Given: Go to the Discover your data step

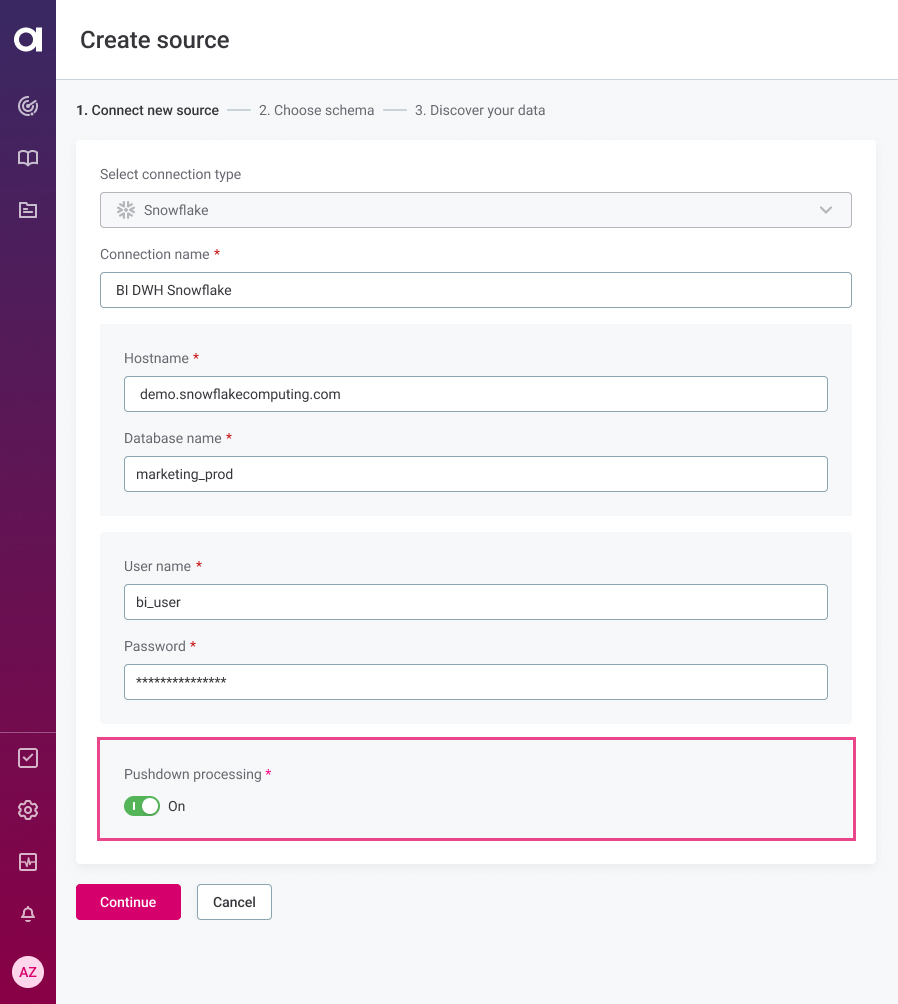Looking at the screenshot, I should 480,110.
